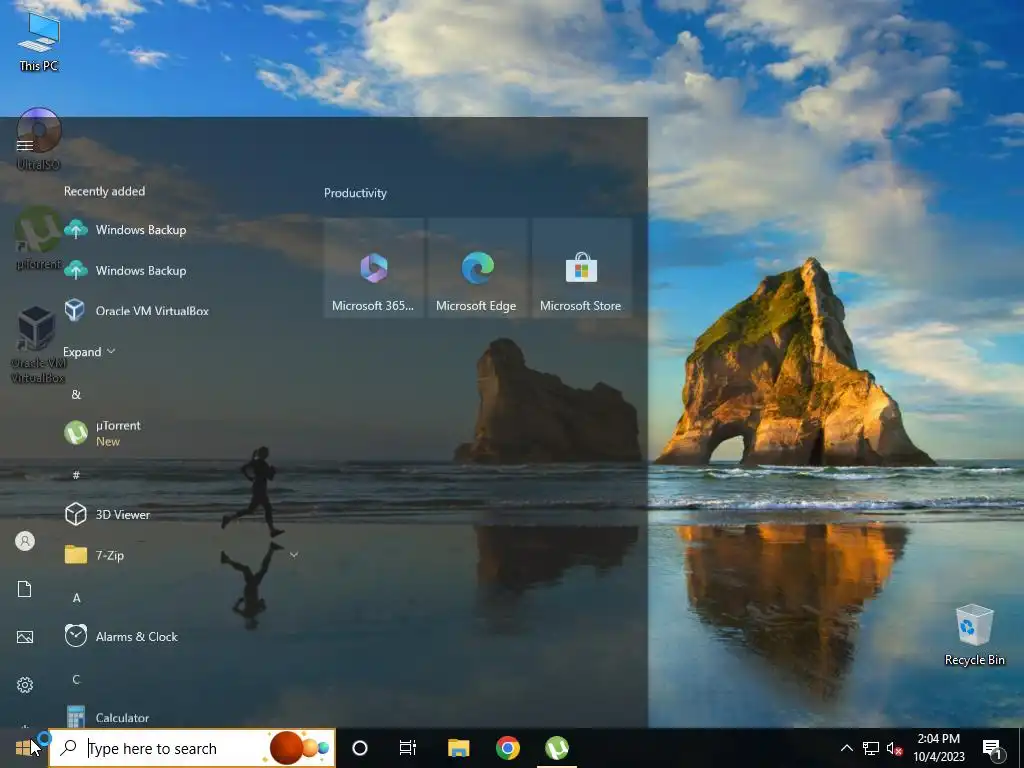Viewport: 1024px width, 768px height.
Task: Click the A section header
Action: coord(76,598)
